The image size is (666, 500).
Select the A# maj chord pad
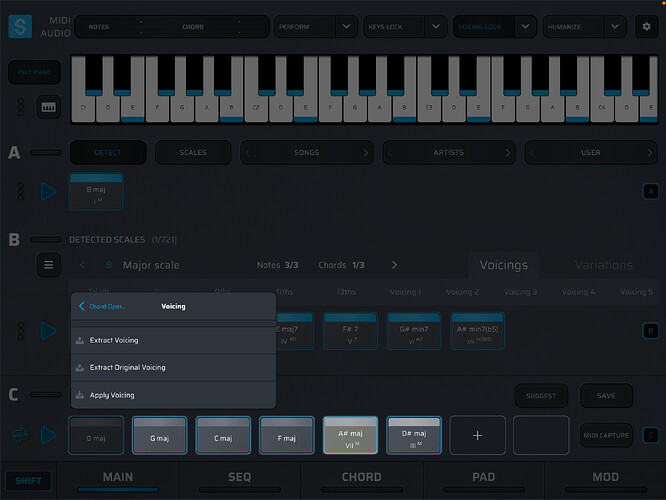pyautogui.click(x=350, y=435)
